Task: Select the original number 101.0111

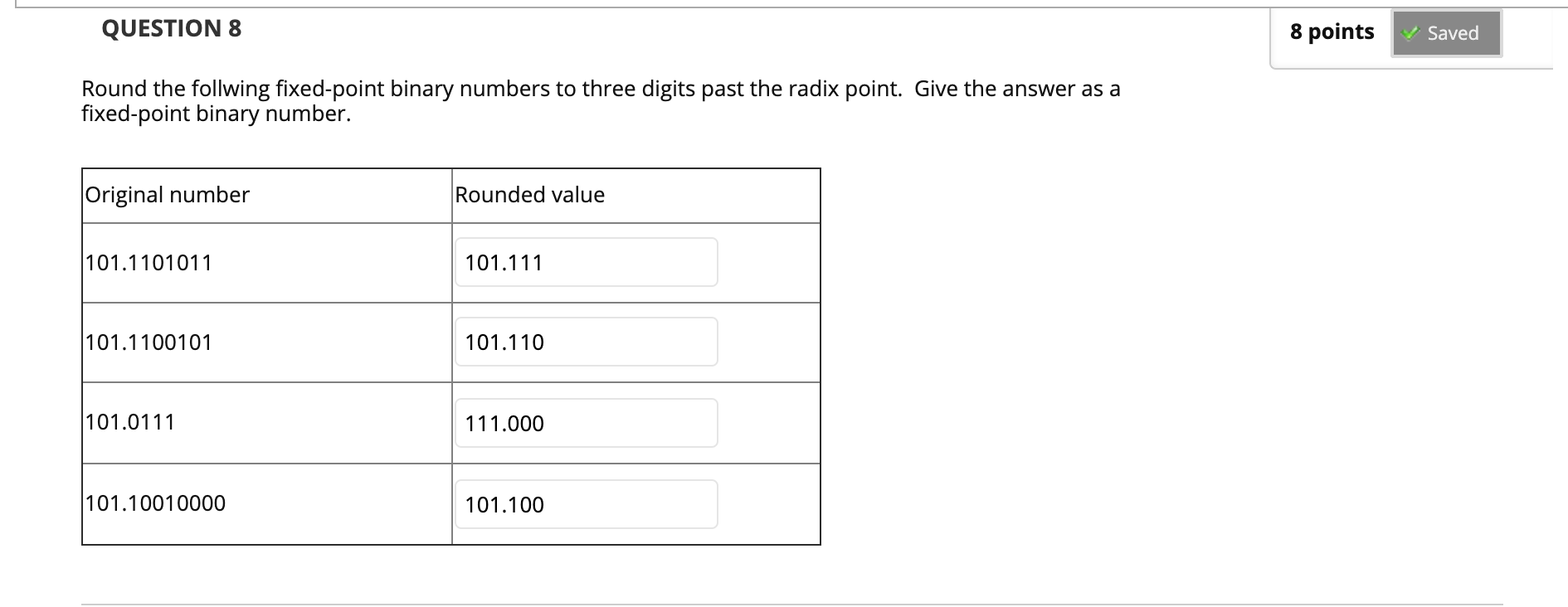Action: (x=129, y=421)
